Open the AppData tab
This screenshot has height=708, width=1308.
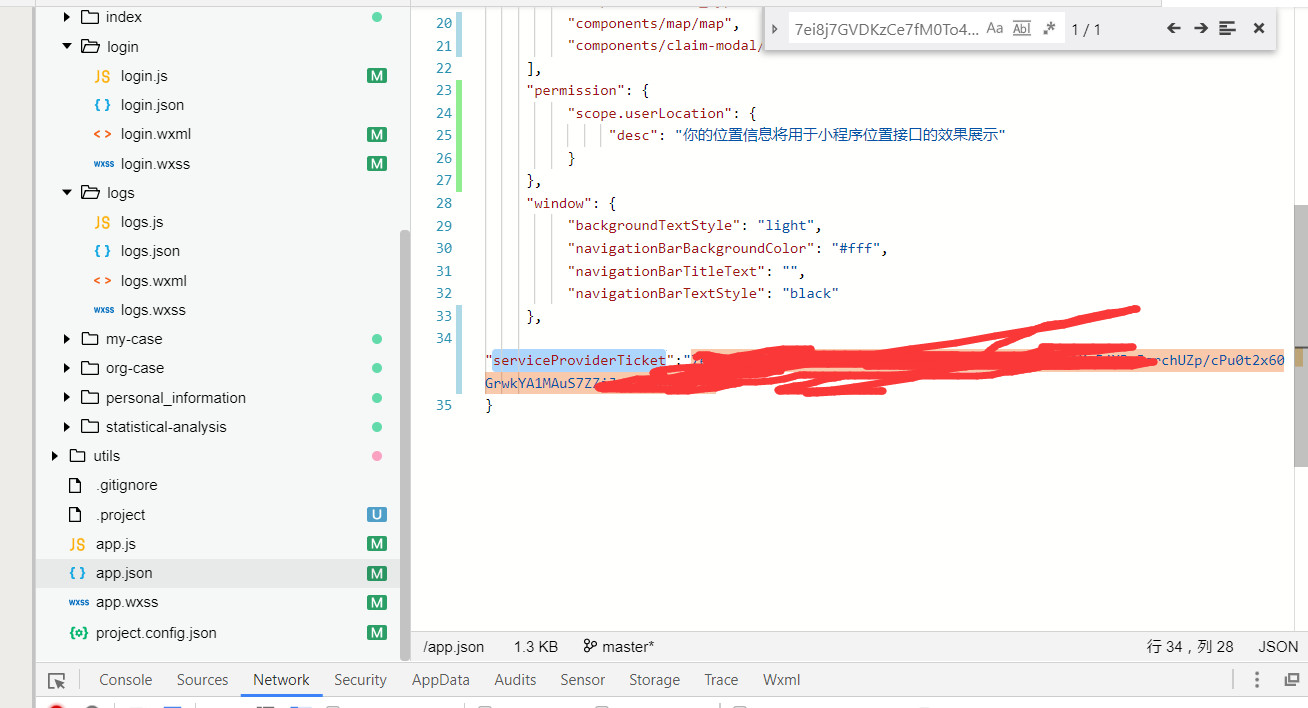click(441, 679)
